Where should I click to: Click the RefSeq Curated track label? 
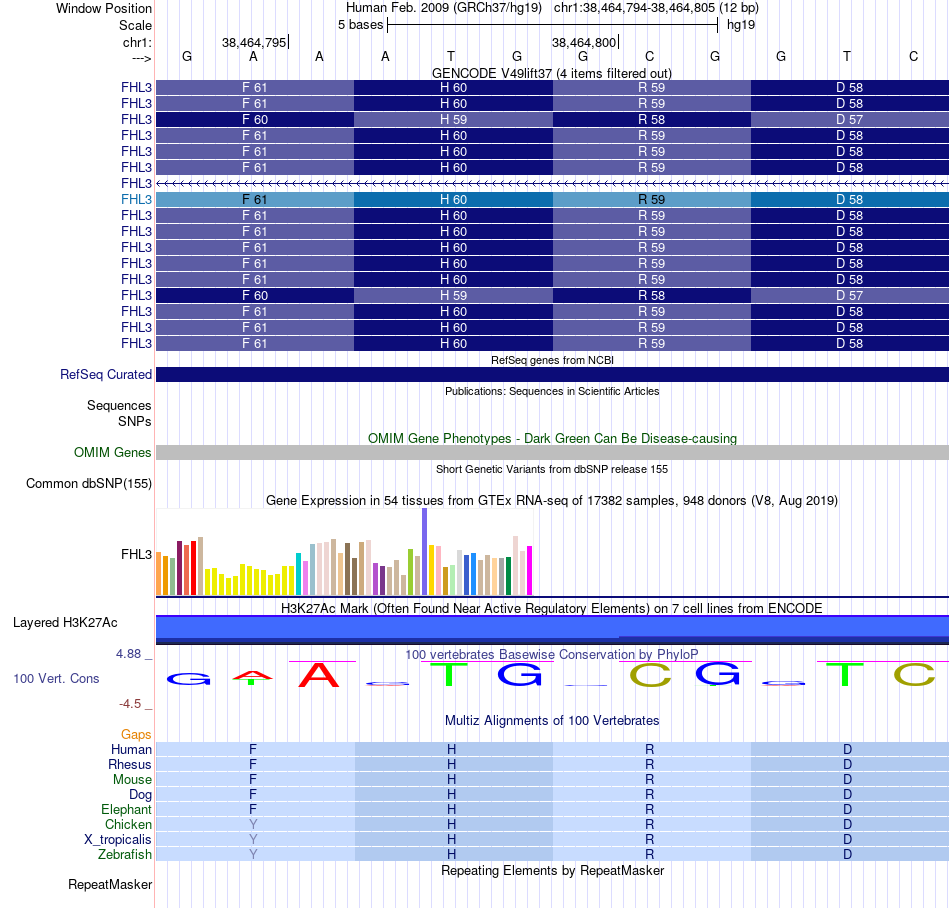[106, 374]
